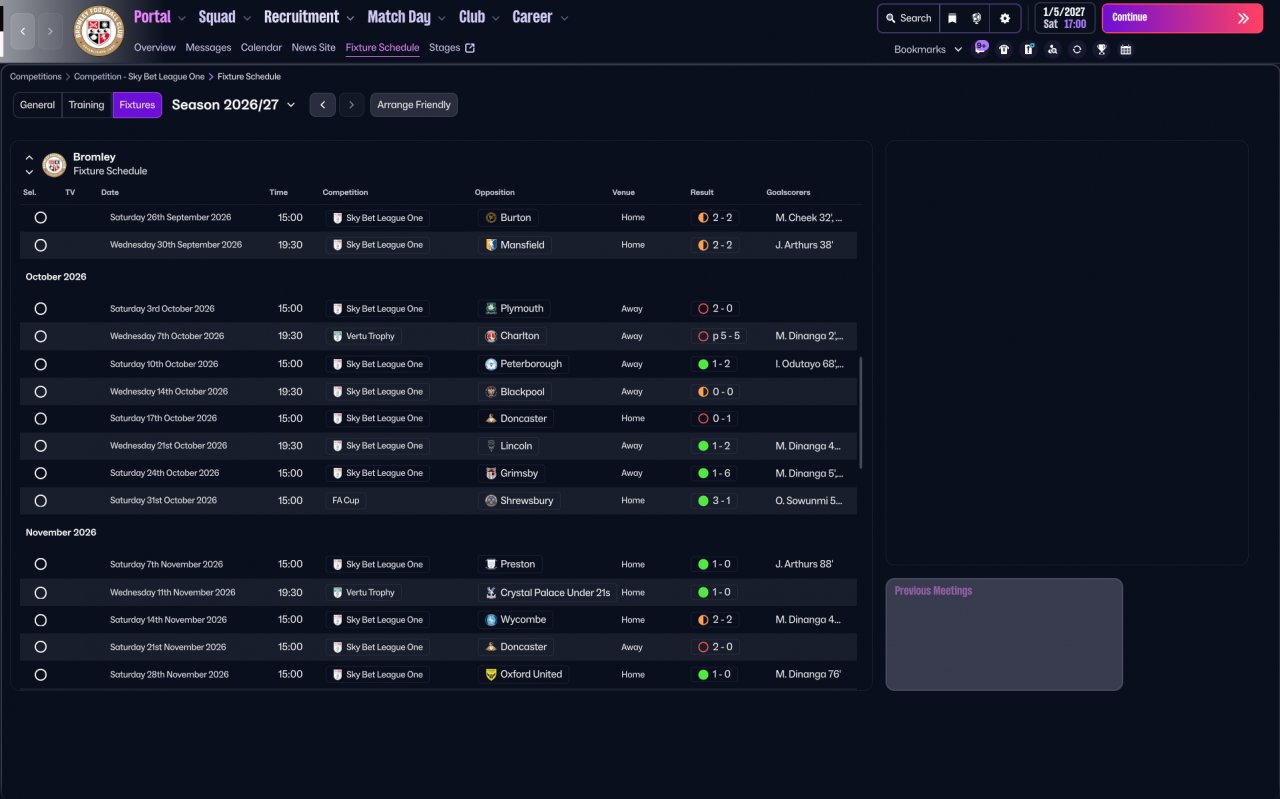1280x799 pixels.
Task: Click the bookmark icon next to Search
Action: (x=953, y=18)
